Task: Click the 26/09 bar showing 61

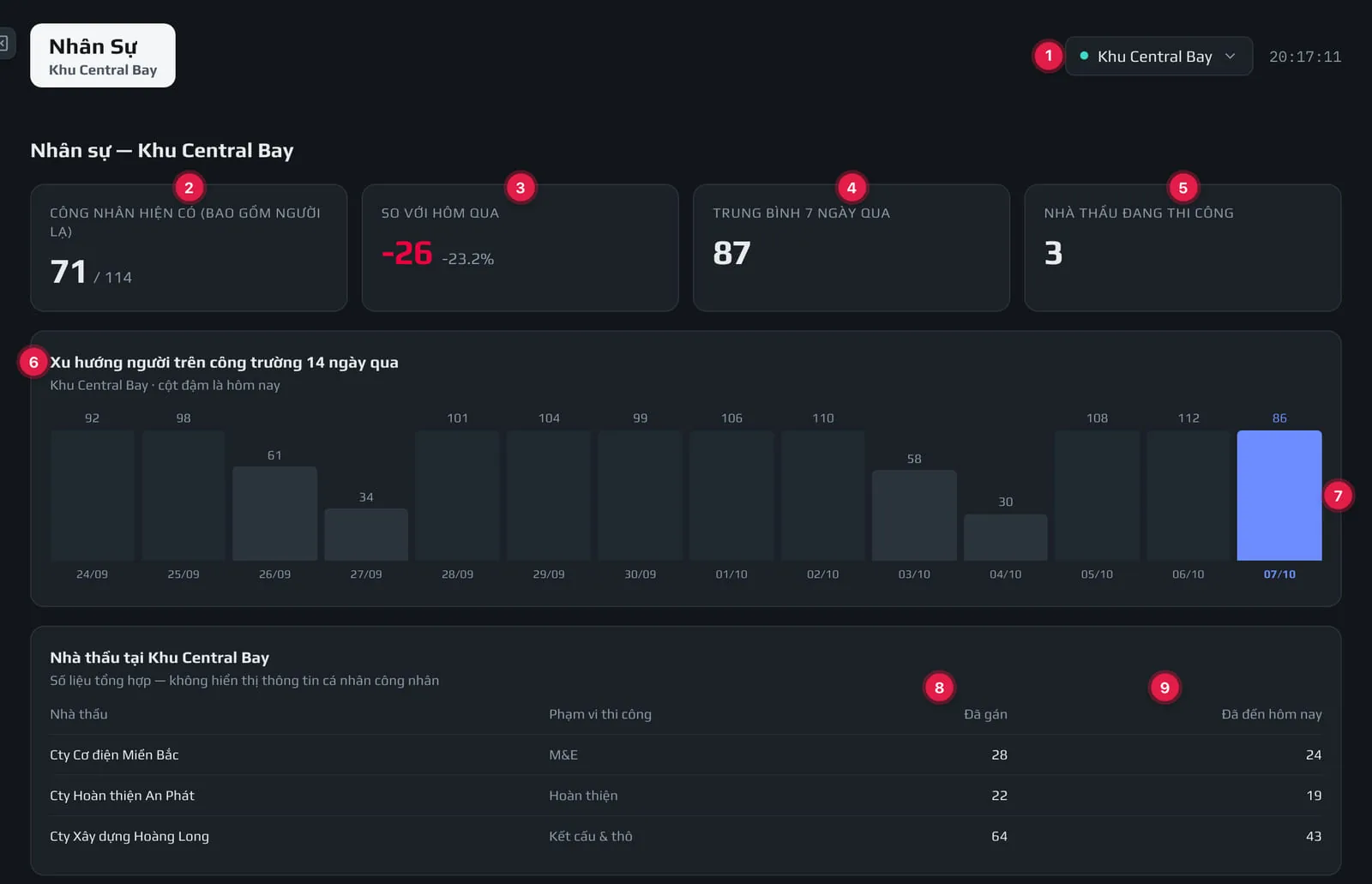Action: (x=274, y=514)
